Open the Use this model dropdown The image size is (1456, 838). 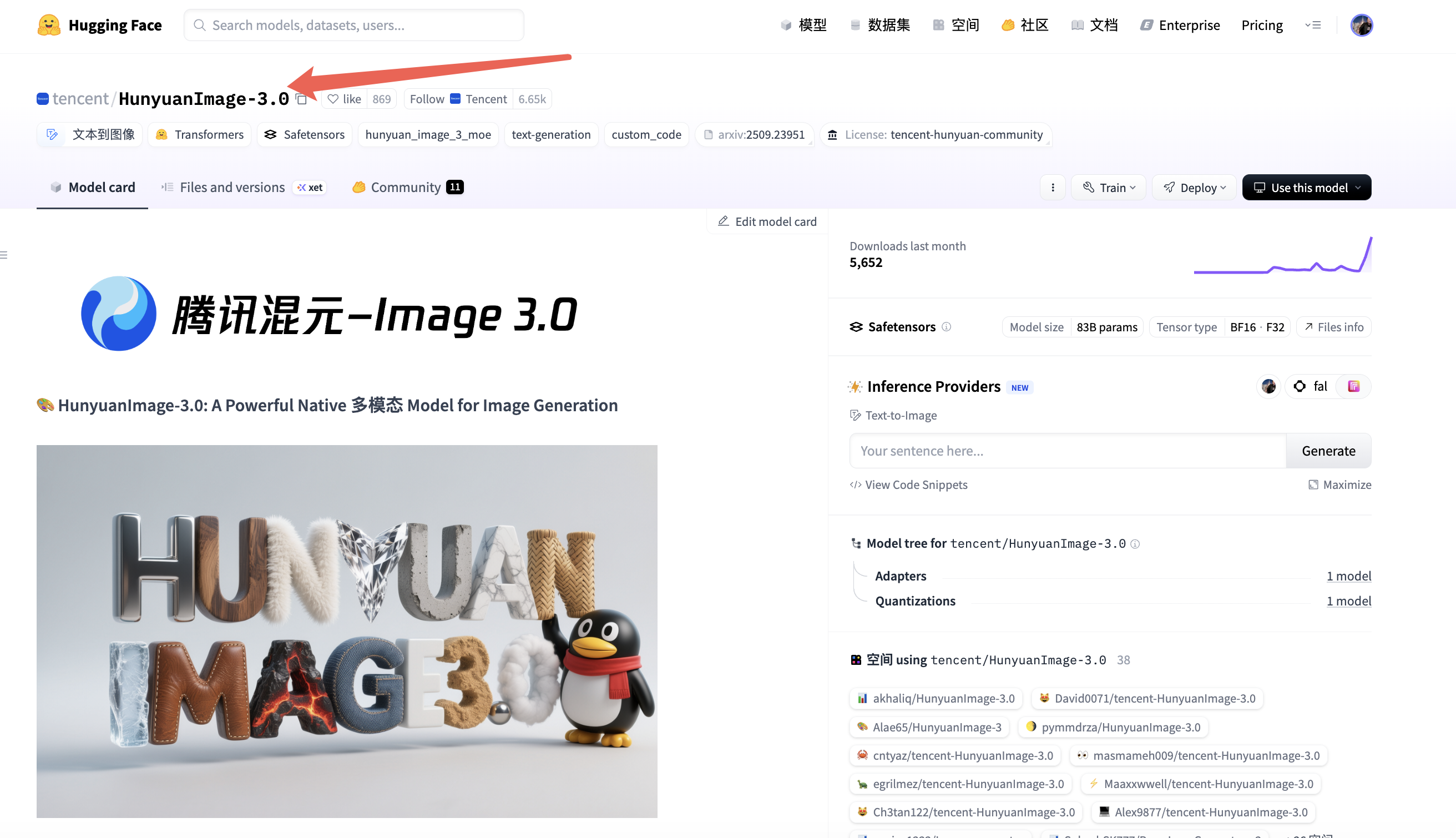(x=1306, y=188)
